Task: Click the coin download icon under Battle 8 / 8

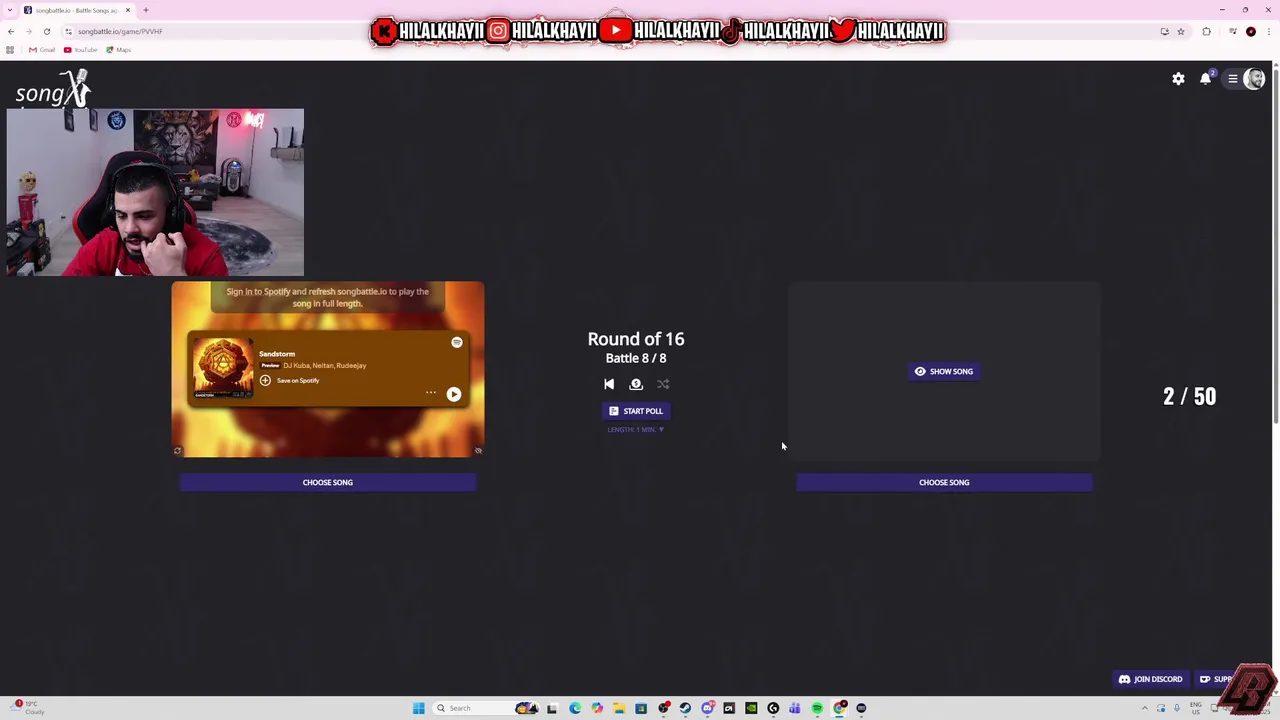Action: pos(636,384)
